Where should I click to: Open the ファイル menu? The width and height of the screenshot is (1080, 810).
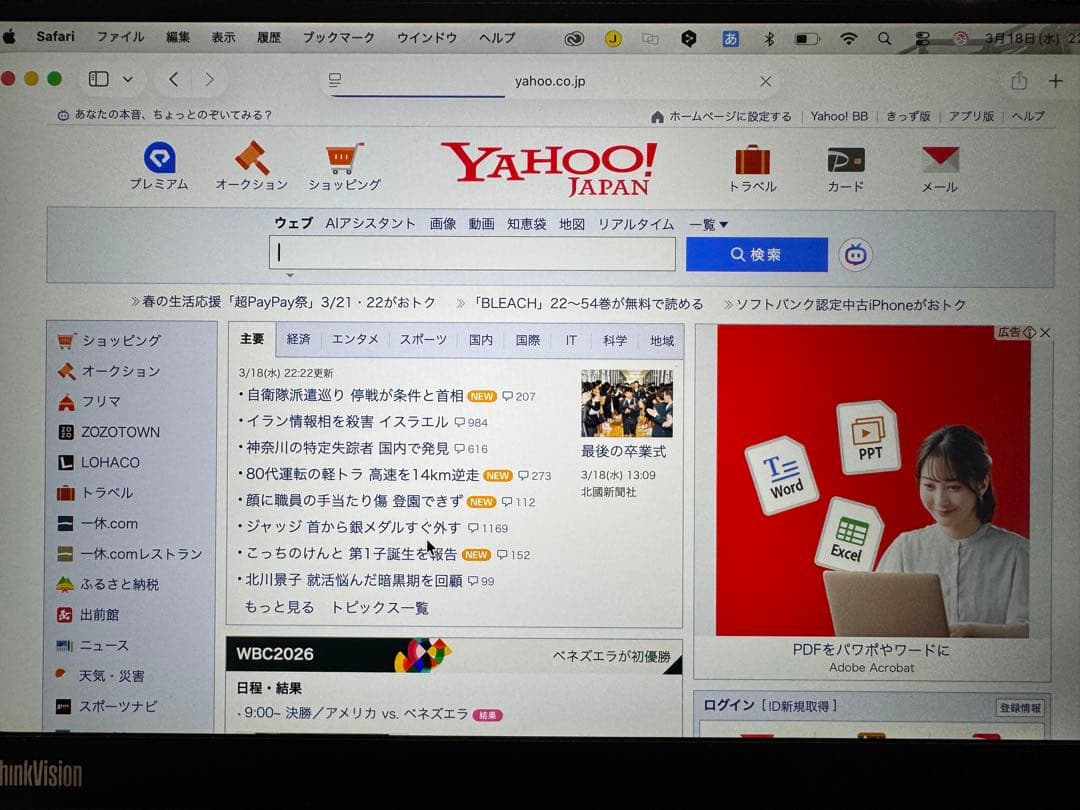click(120, 37)
